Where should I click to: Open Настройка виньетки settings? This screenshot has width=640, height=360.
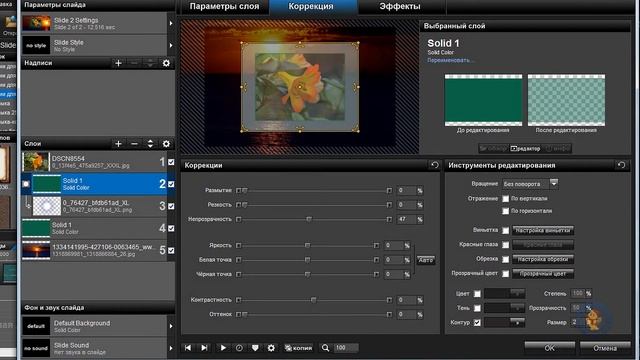543,231
